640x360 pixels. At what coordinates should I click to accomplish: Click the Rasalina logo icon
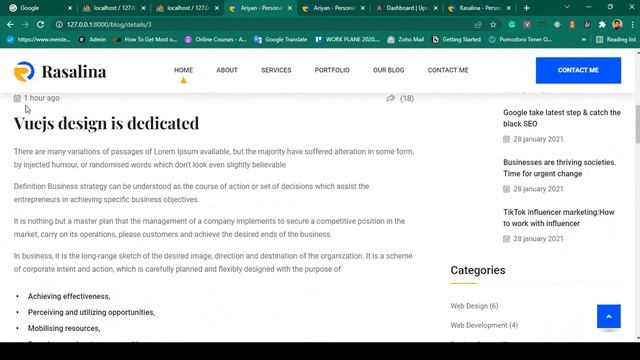[24, 71]
